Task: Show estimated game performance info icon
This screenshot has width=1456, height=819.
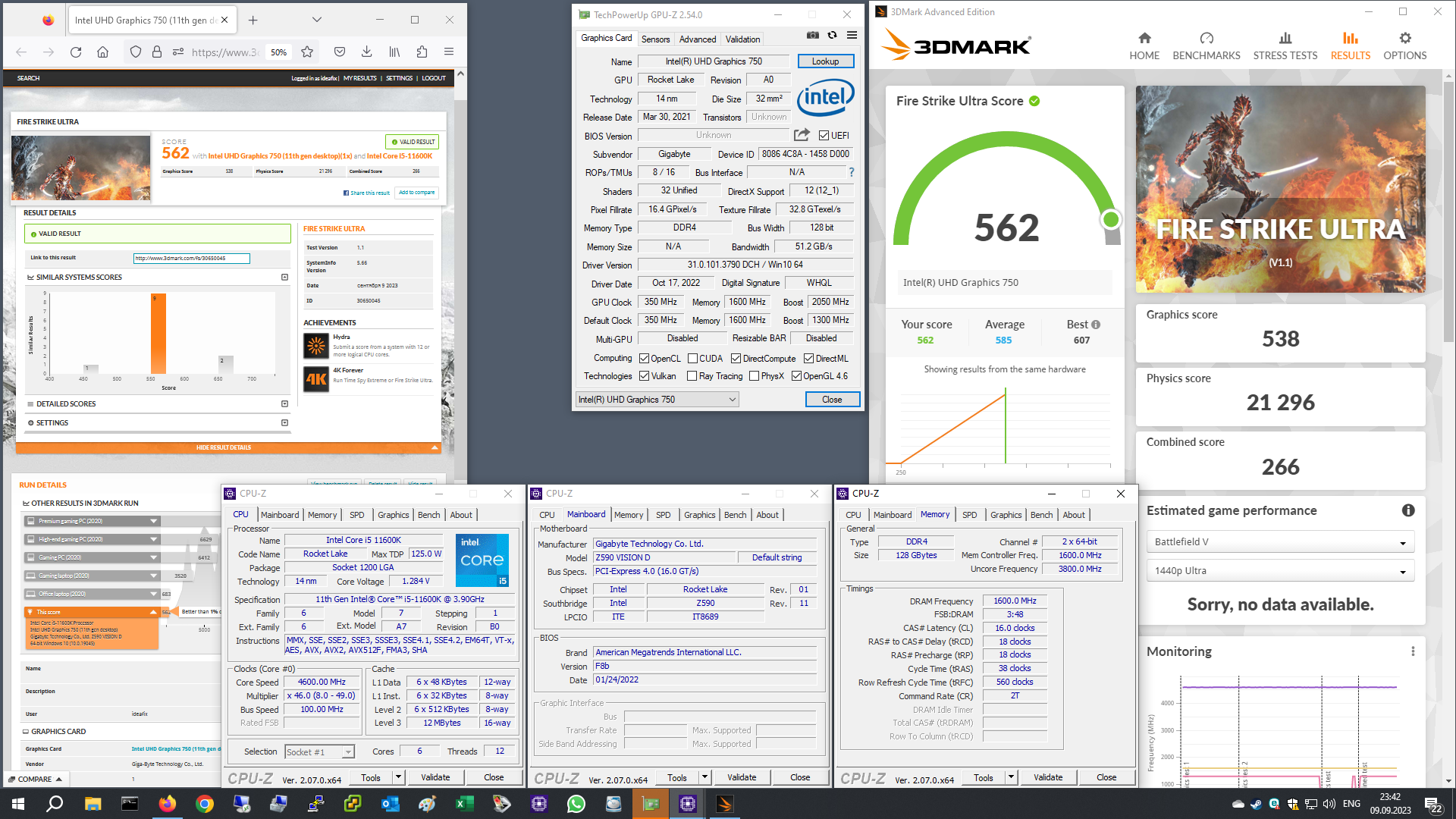Action: 1408,510
